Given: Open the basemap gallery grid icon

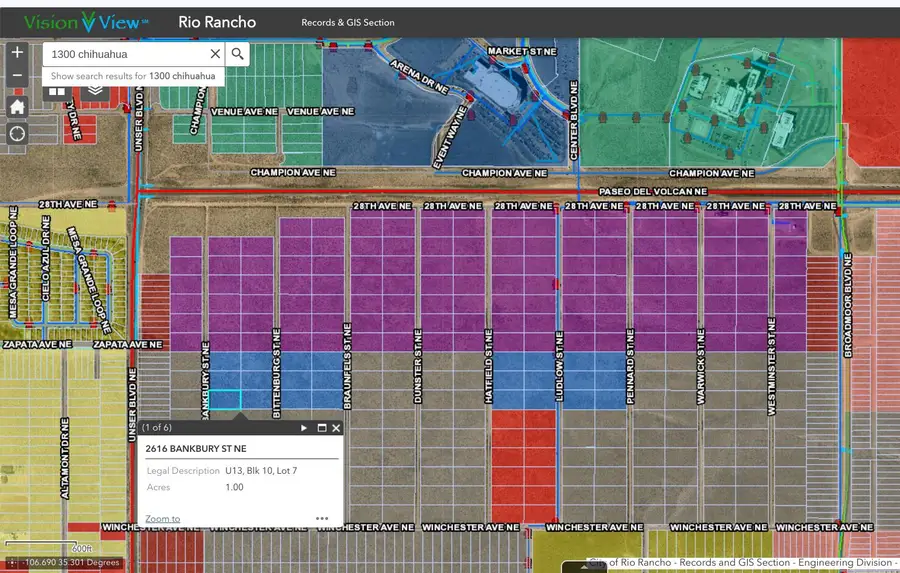Looking at the screenshot, I should click(57, 91).
